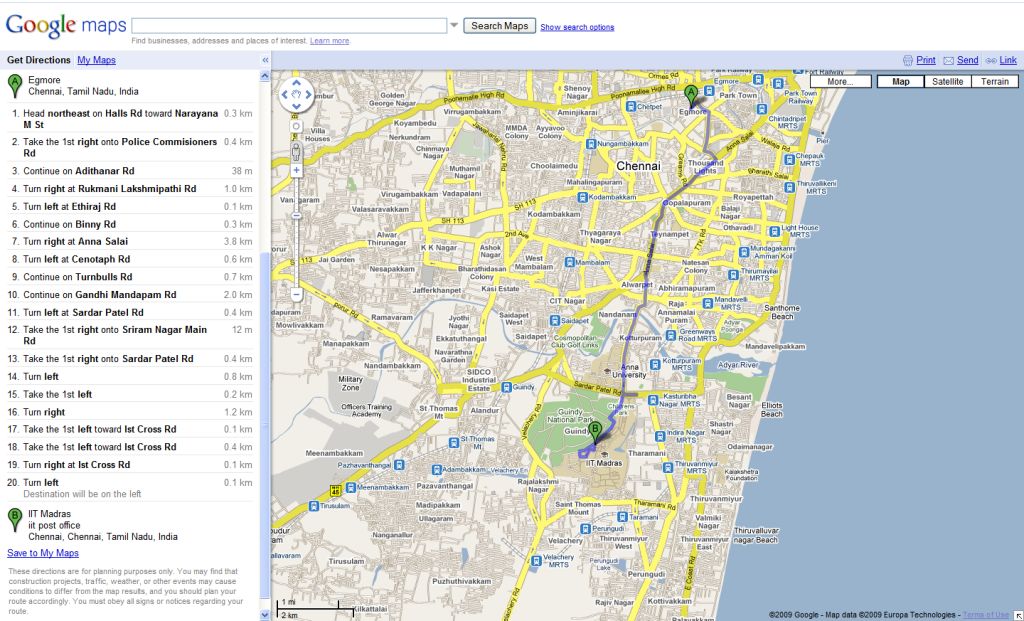Click the Chetpet railway station icon
The image size is (1024, 621).
pyautogui.click(x=630, y=106)
